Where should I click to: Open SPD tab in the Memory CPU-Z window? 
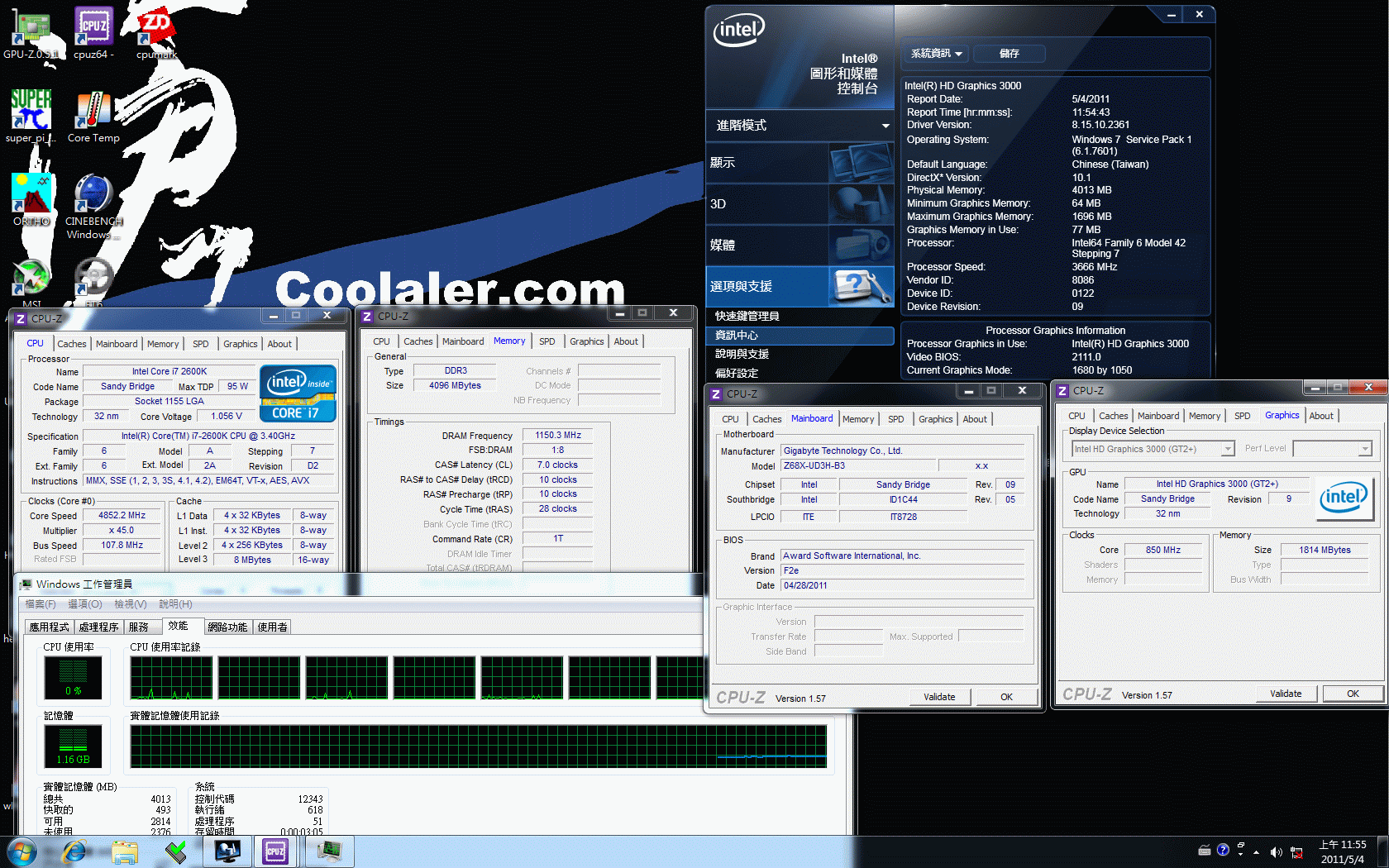coord(547,341)
